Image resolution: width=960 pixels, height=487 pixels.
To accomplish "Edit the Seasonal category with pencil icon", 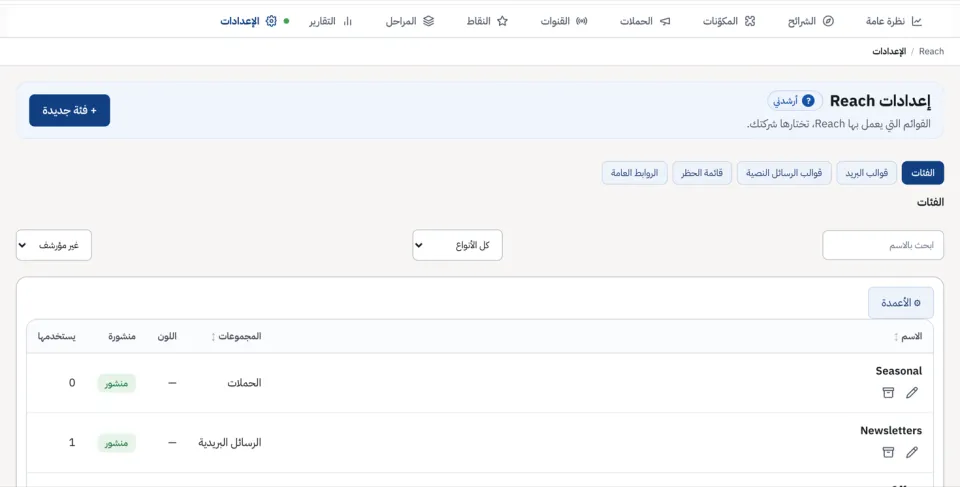I will pos(912,392).
